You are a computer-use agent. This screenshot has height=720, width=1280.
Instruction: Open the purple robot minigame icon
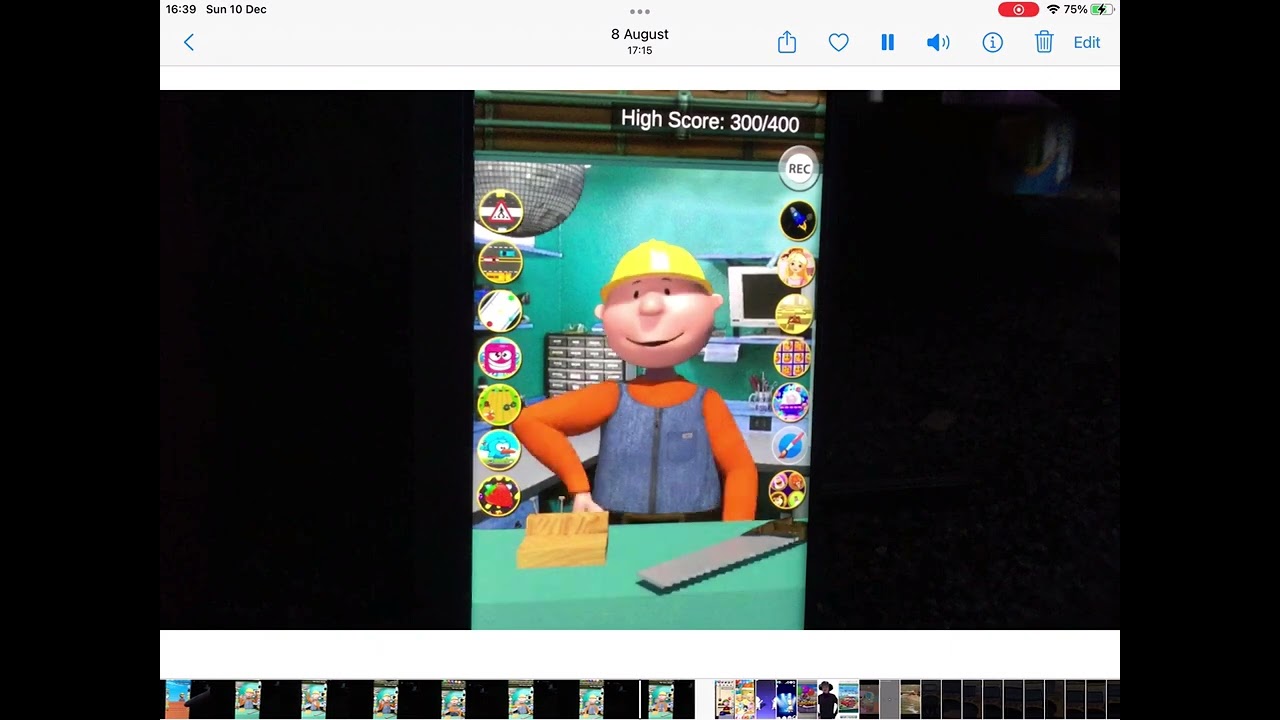[x=791, y=402]
